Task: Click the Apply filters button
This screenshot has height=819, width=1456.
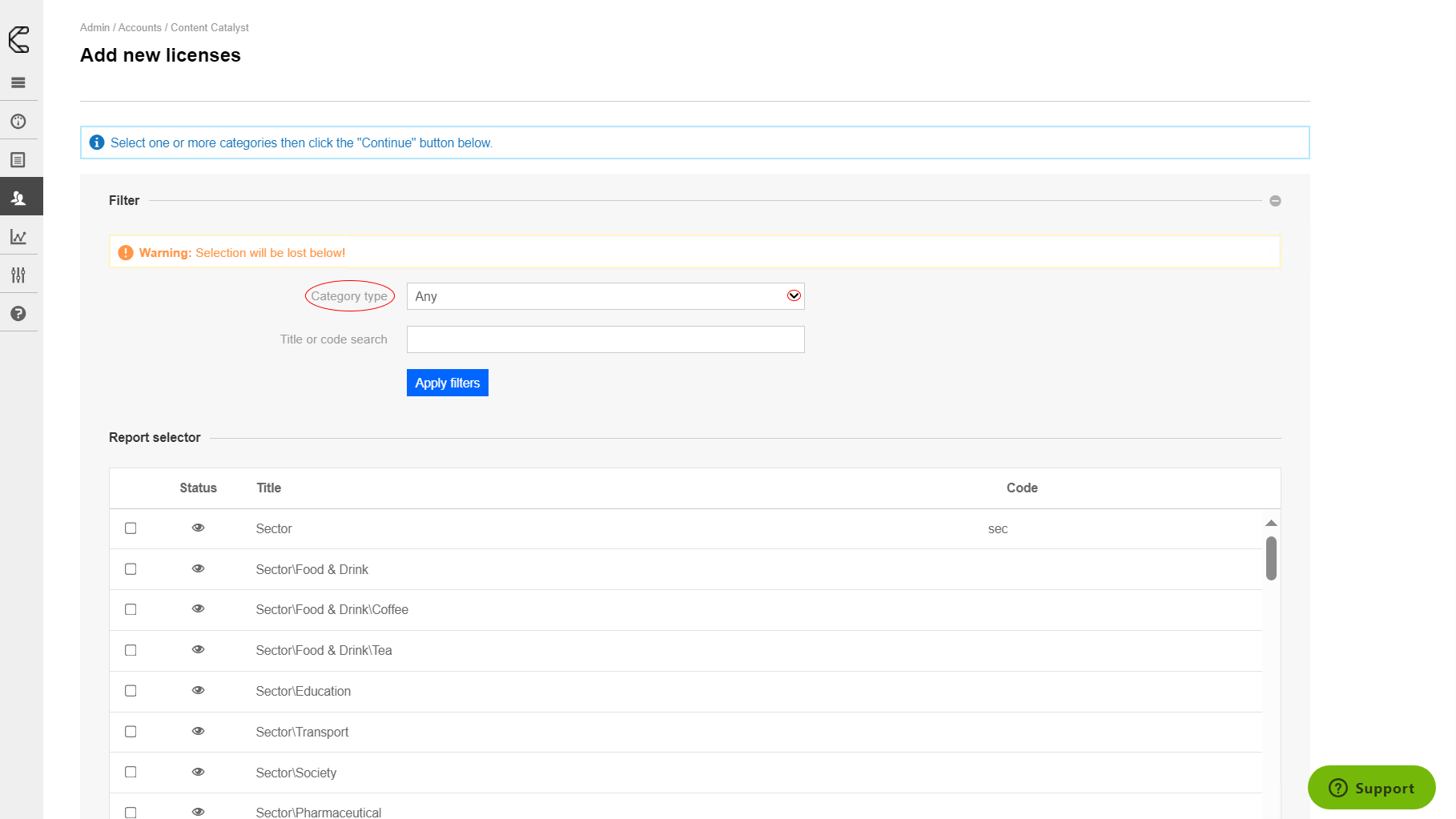Action: [x=447, y=383]
